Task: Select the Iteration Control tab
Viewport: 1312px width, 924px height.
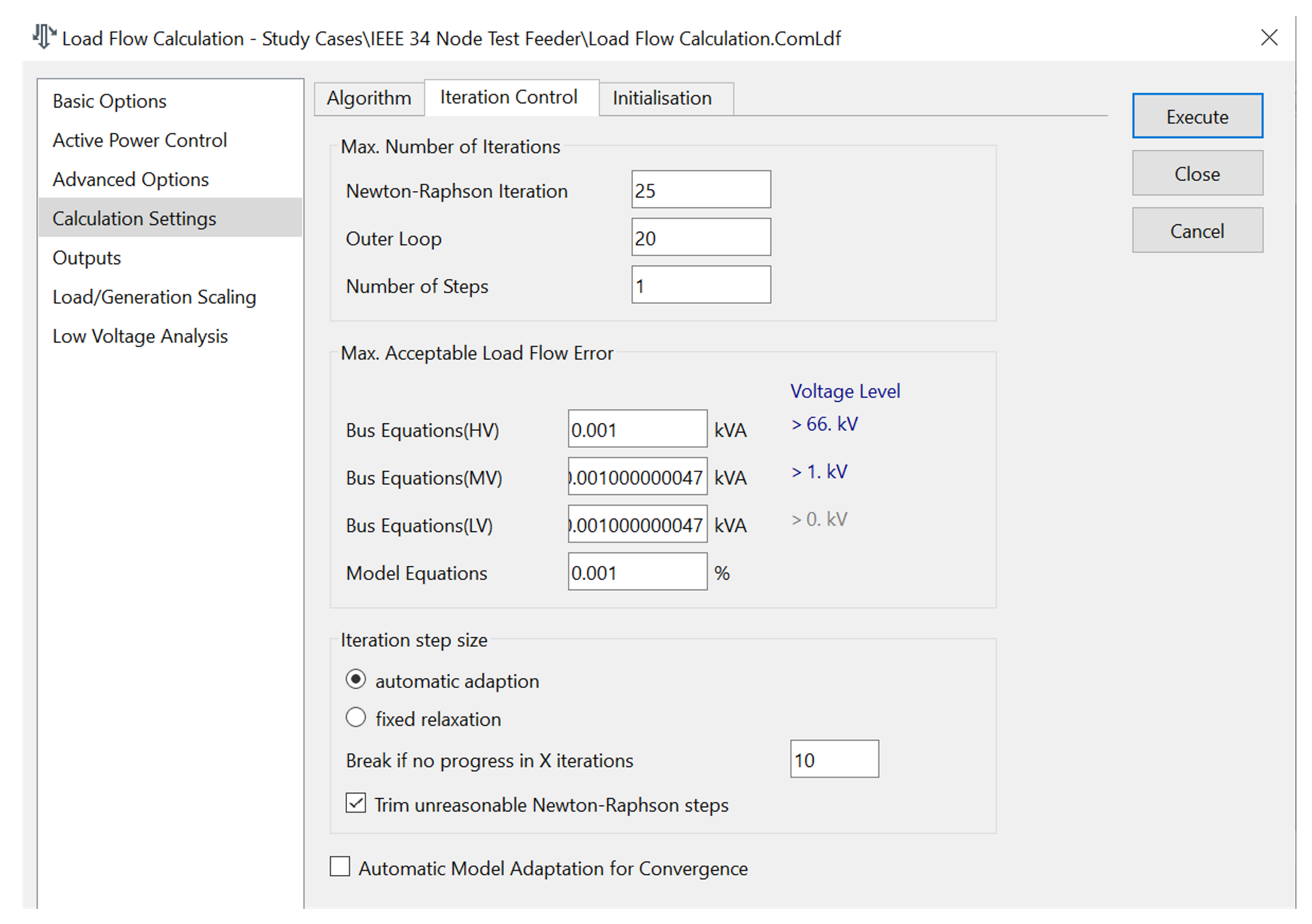Action: coord(509,97)
